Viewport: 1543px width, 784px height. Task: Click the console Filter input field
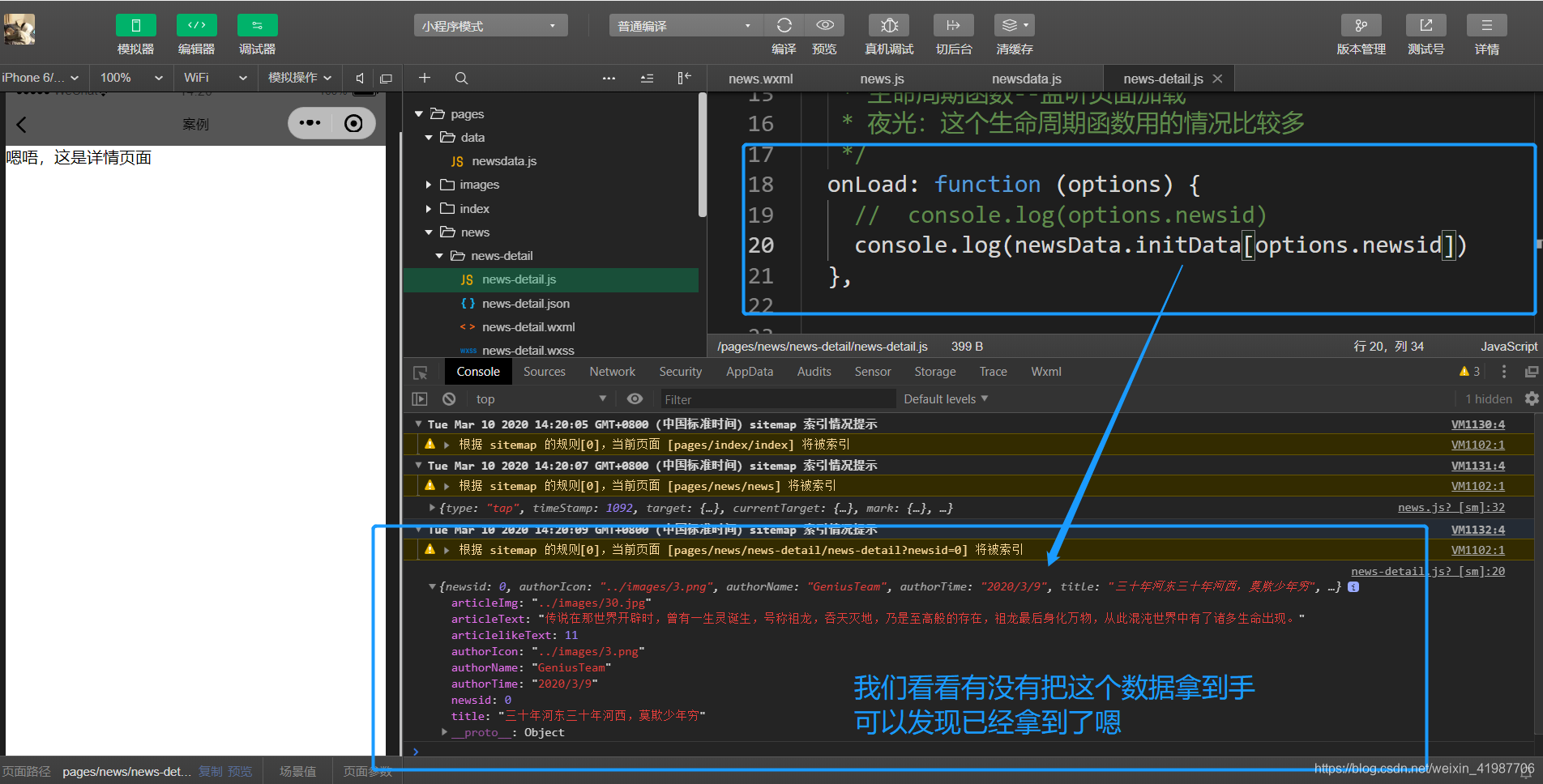(776, 399)
